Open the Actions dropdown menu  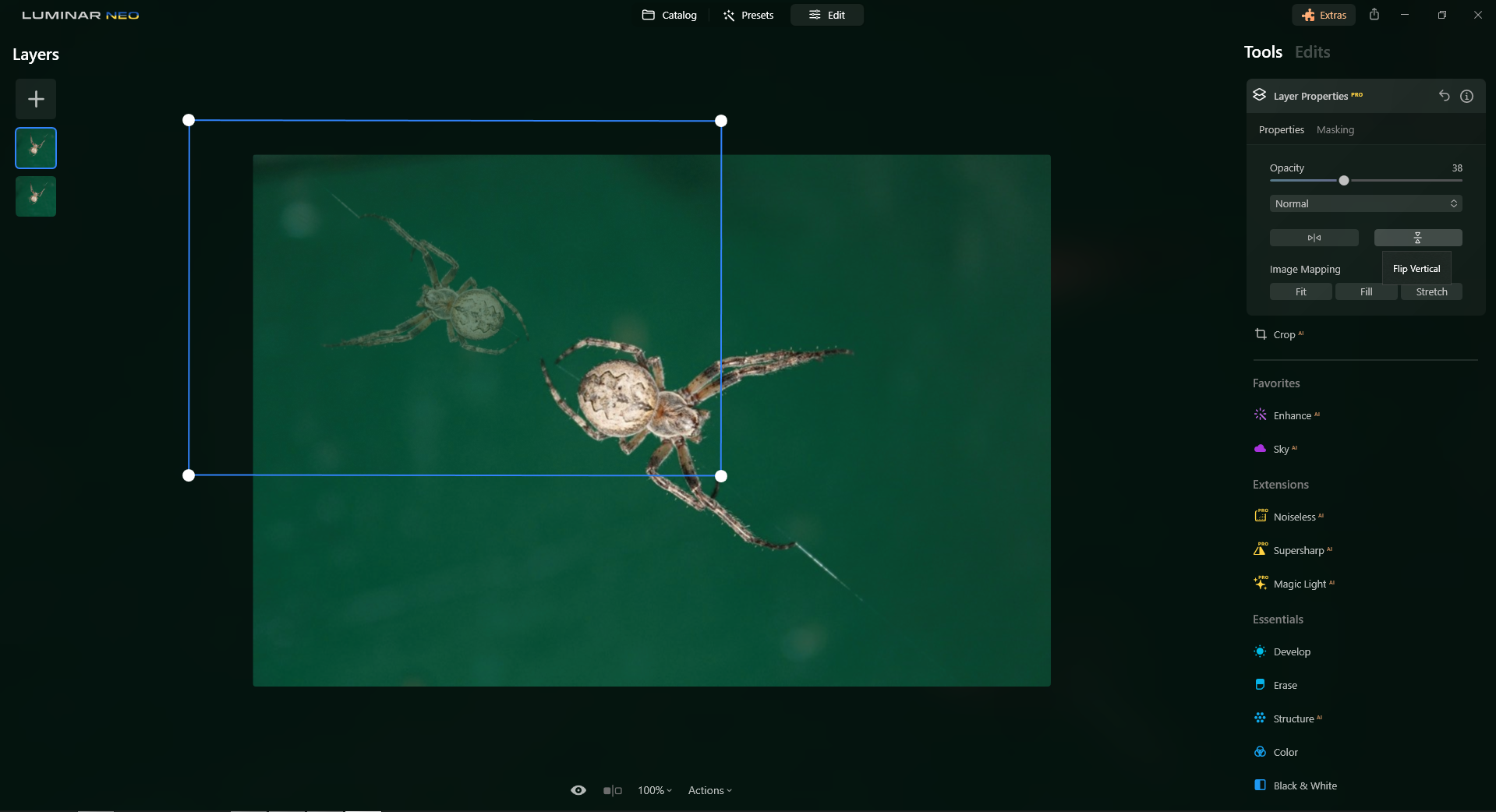[710, 790]
